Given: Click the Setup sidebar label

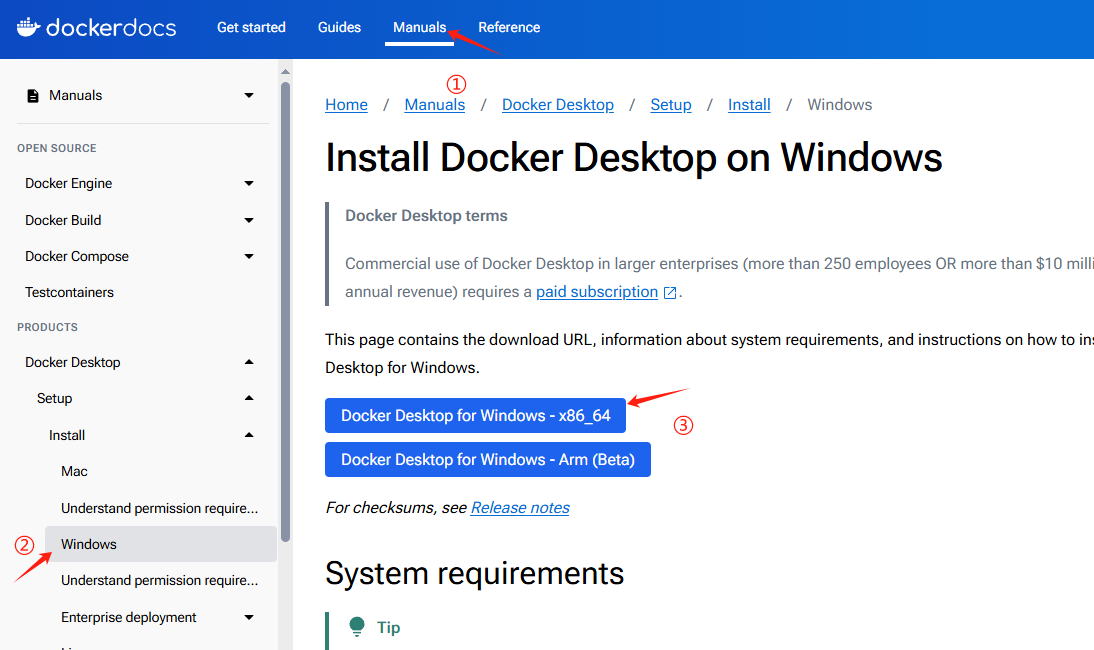Looking at the screenshot, I should click(x=54, y=398).
